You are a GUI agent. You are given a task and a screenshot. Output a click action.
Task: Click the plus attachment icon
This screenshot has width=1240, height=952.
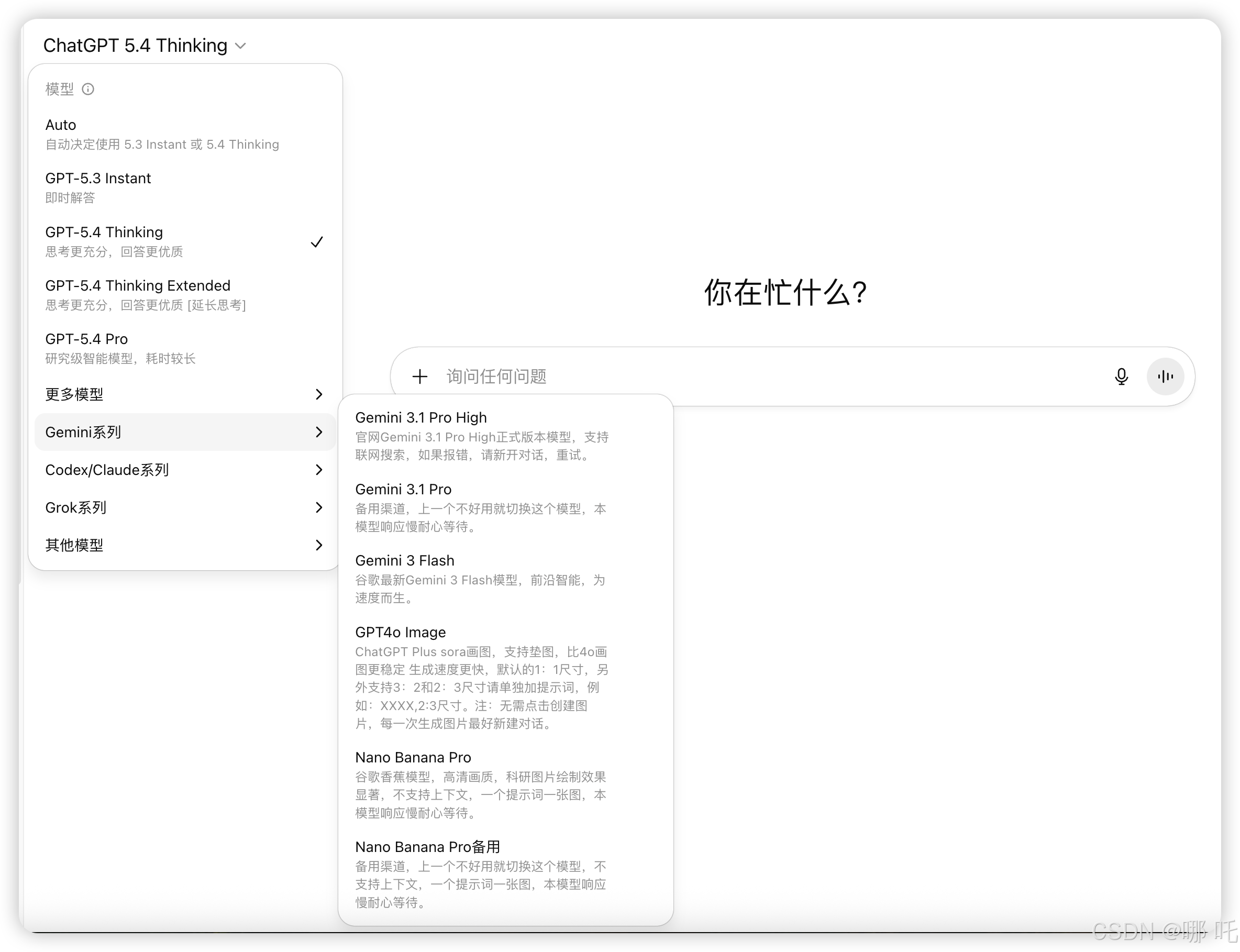tap(420, 377)
